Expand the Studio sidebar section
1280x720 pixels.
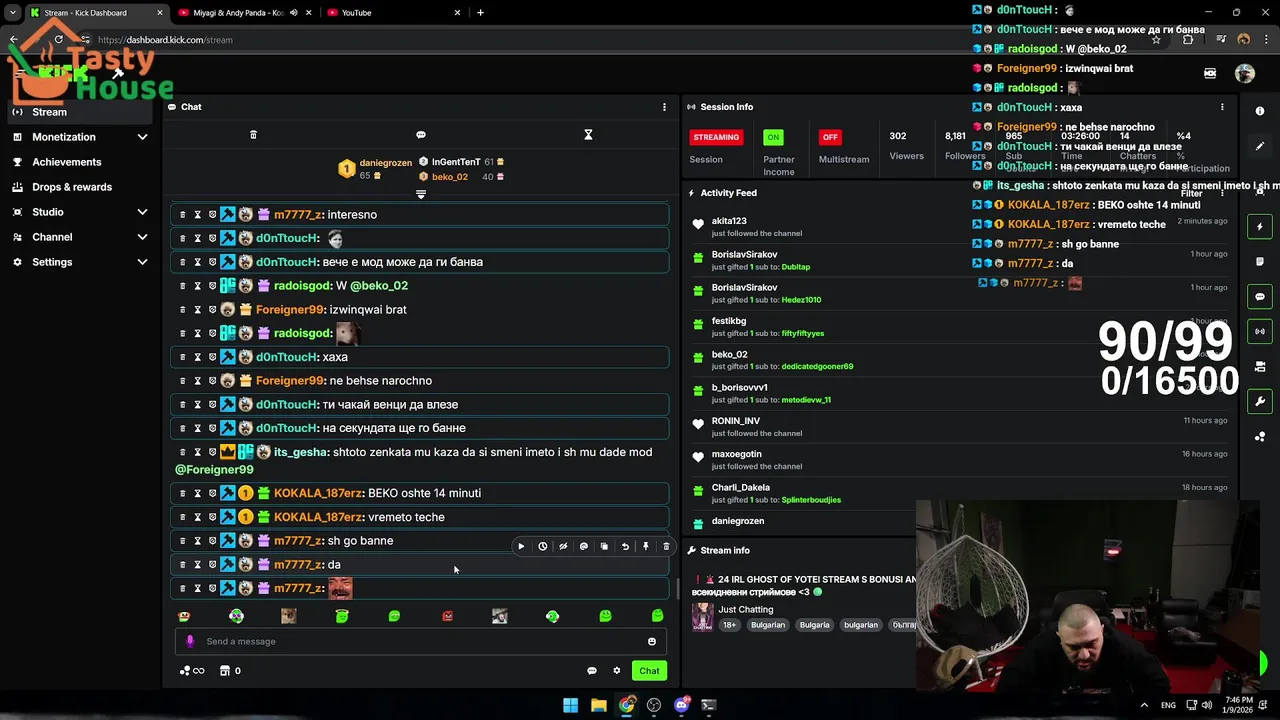coord(142,212)
